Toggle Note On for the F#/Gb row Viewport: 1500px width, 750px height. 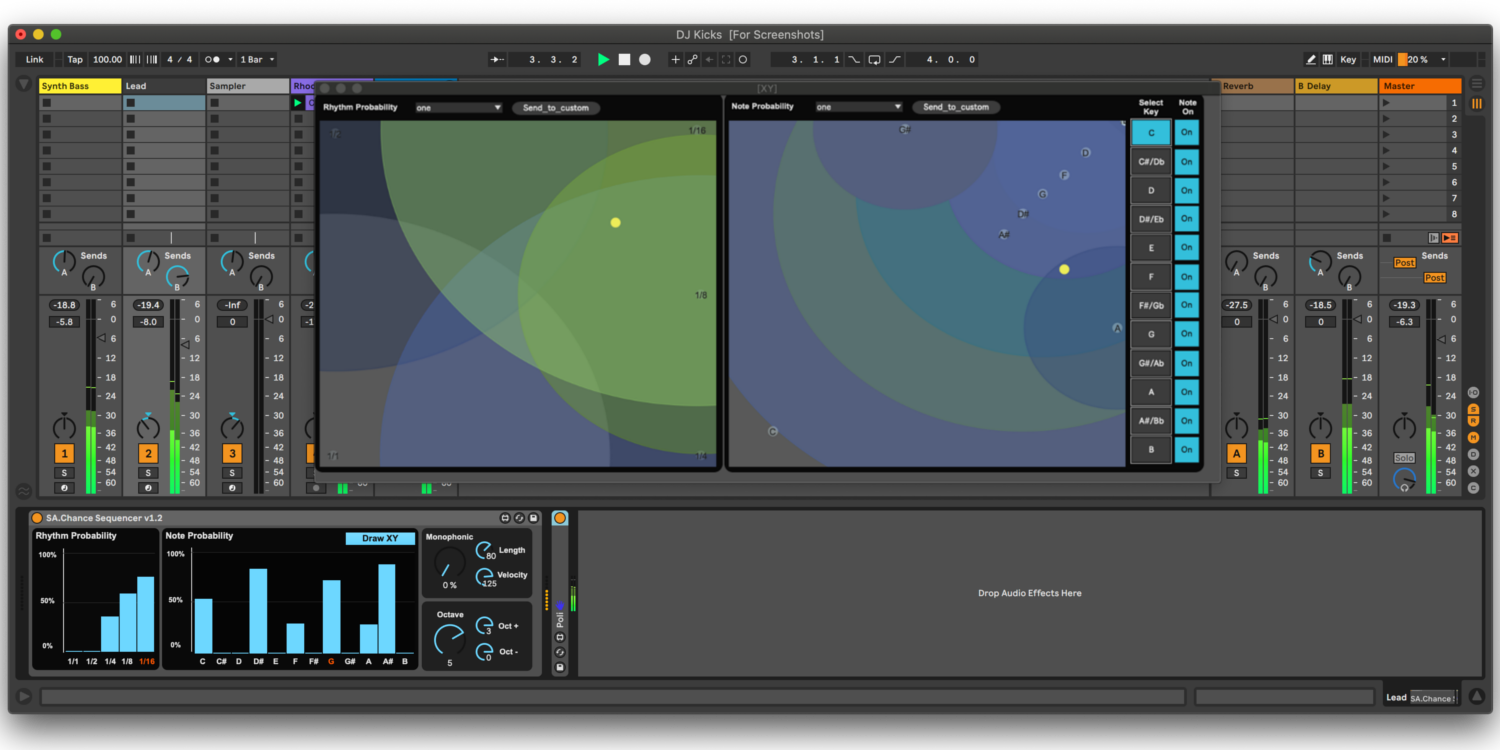tap(1187, 306)
